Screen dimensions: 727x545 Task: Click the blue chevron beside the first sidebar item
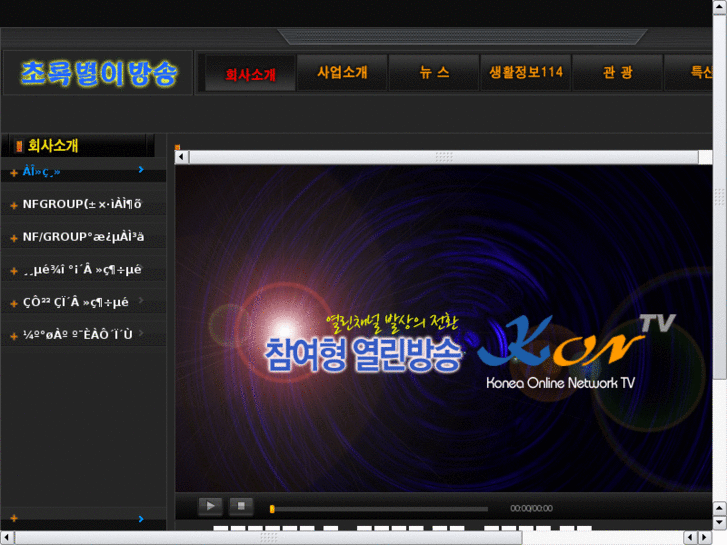(x=141, y=170)
